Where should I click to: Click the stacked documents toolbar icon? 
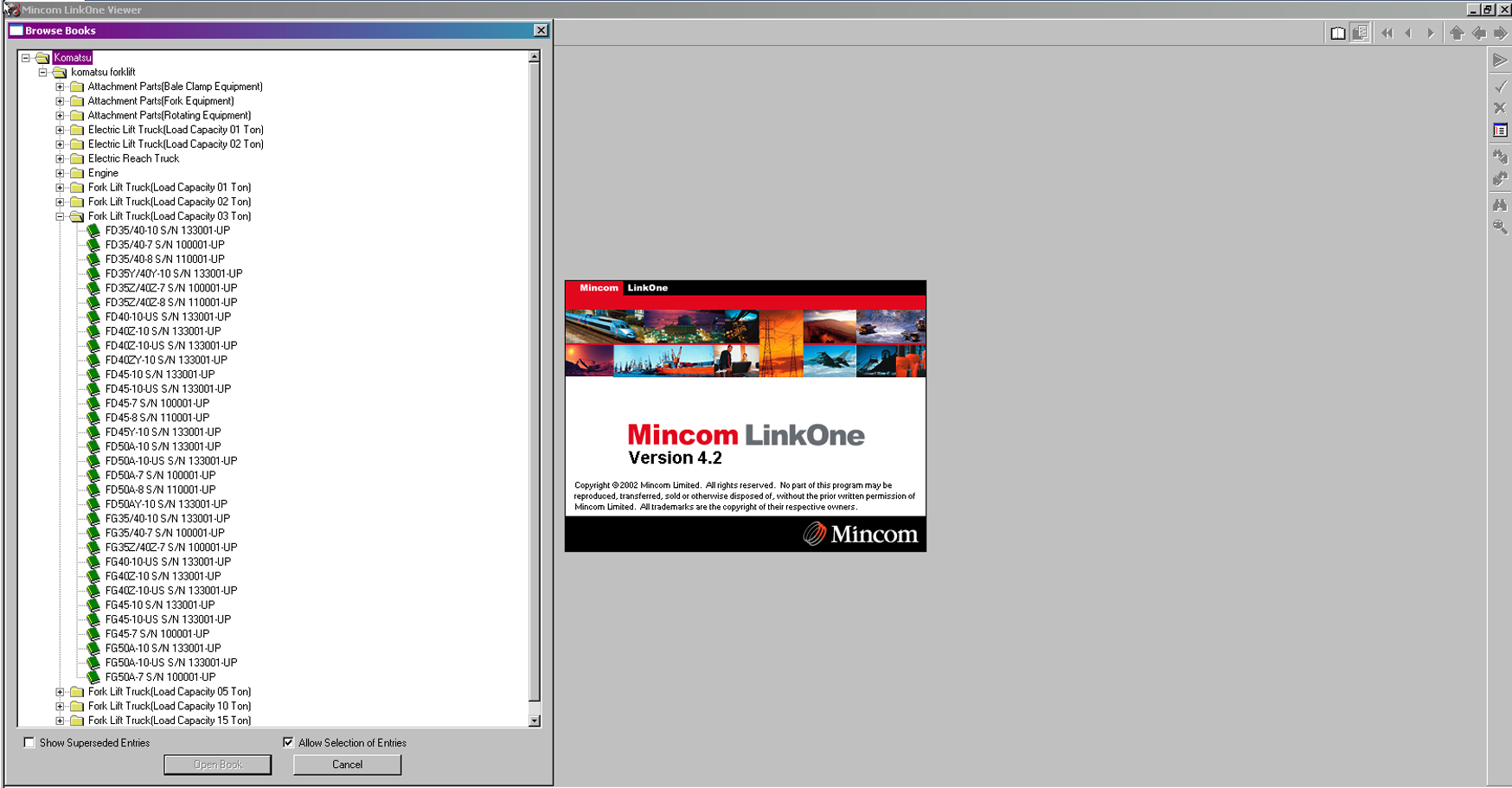tap(1360, 33)
